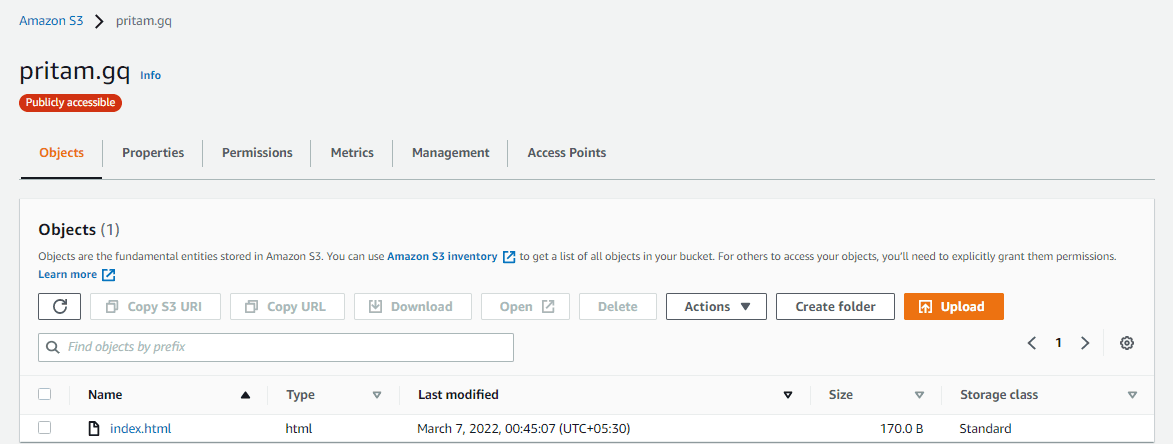The height and width of the screenshot is (444, 1173).
Task: Select all objects with header checkbox
Action: click(x=45, y=394)
